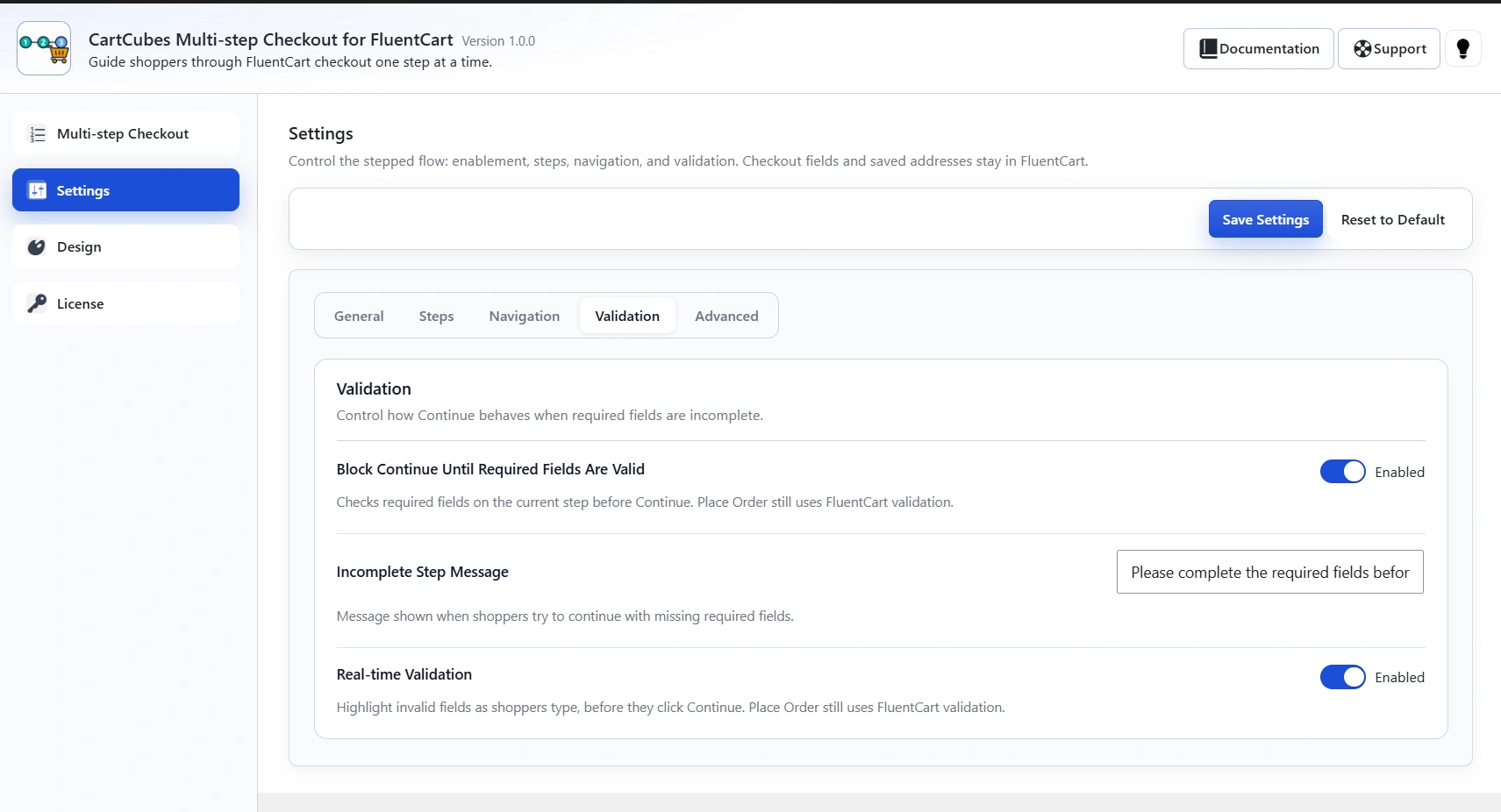Click the Real-time Validation label
Image resolution: width=1501 pixels, height=812 pixels.
[x=404, y=674]
